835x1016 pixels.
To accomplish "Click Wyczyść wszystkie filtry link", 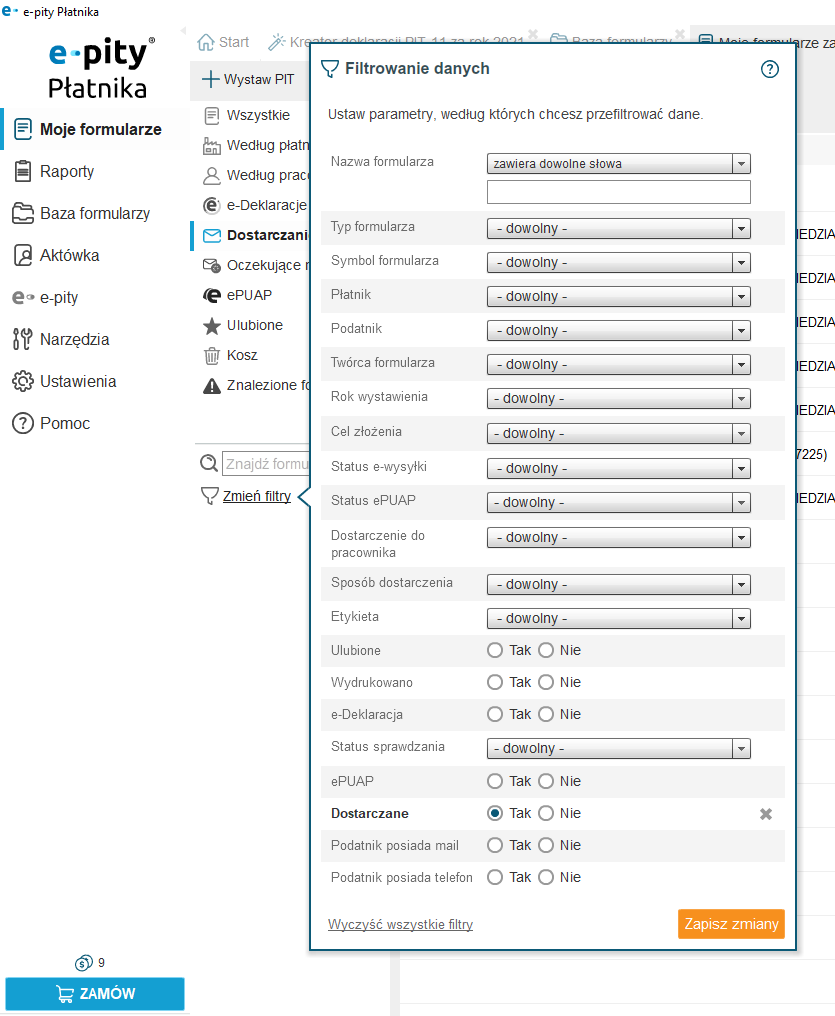I will point(400,925).
